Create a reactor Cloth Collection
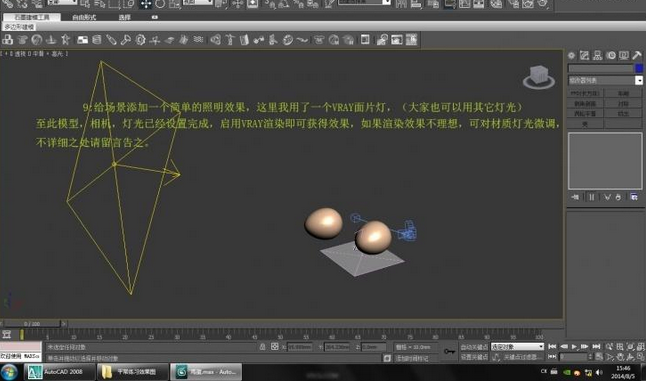The width and height of the screenshot is (646, 381). [22, 40]
